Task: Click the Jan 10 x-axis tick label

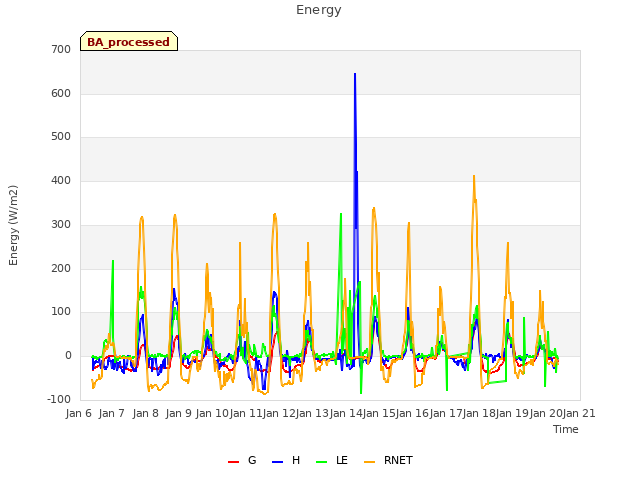Action: click(212, 413)
